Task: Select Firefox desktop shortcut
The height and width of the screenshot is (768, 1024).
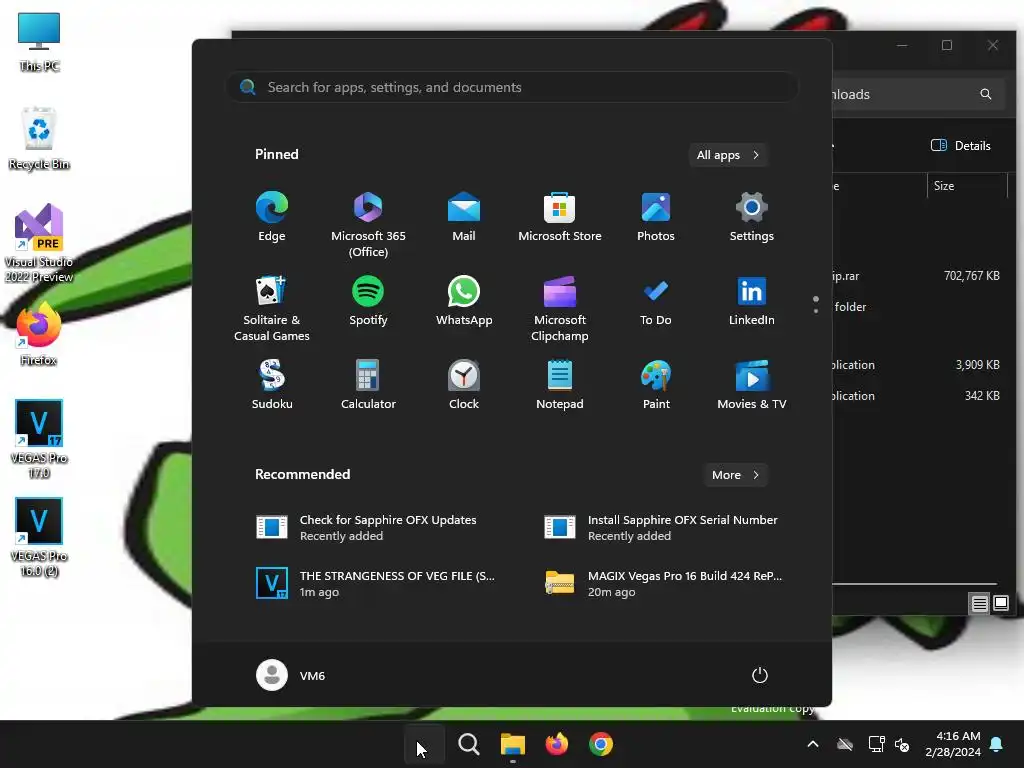Action: coord(39,334)
